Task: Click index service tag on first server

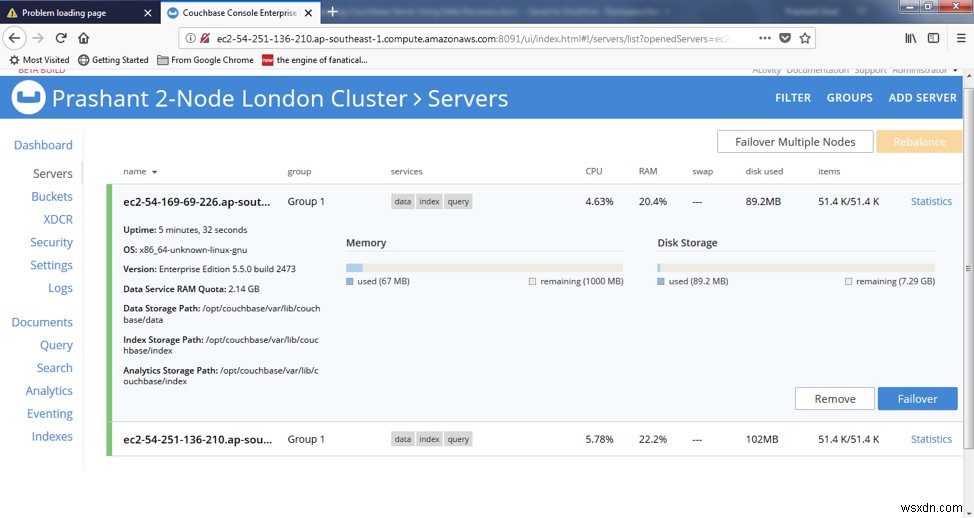Action: 429,201
